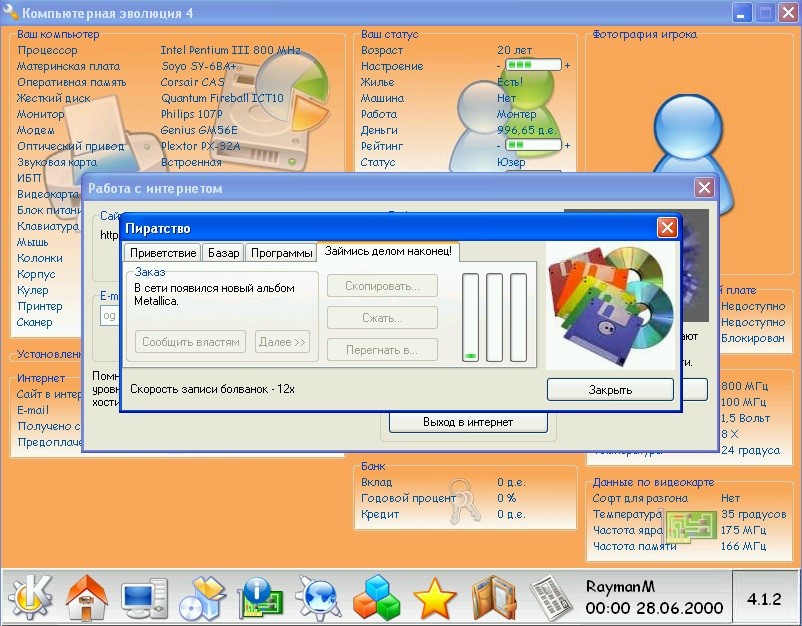Click the Блокирован status text
The height and width of the screenshot is (626, 802).
point(753,338)
